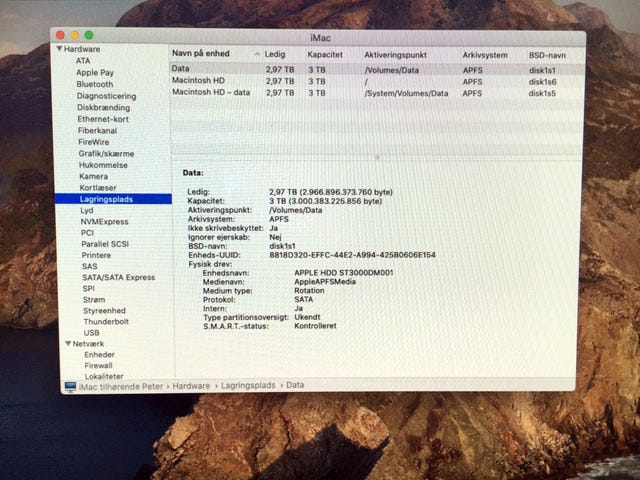Show Grafik/skærme information
The height and width of the screenshot is (480, 640).
[x=107, y=153]
